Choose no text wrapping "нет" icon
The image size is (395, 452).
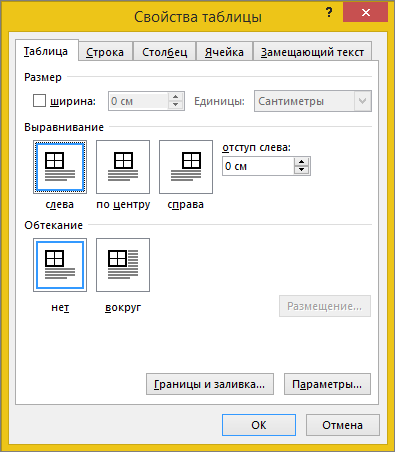pyautogui.click(x=60, y=265)
